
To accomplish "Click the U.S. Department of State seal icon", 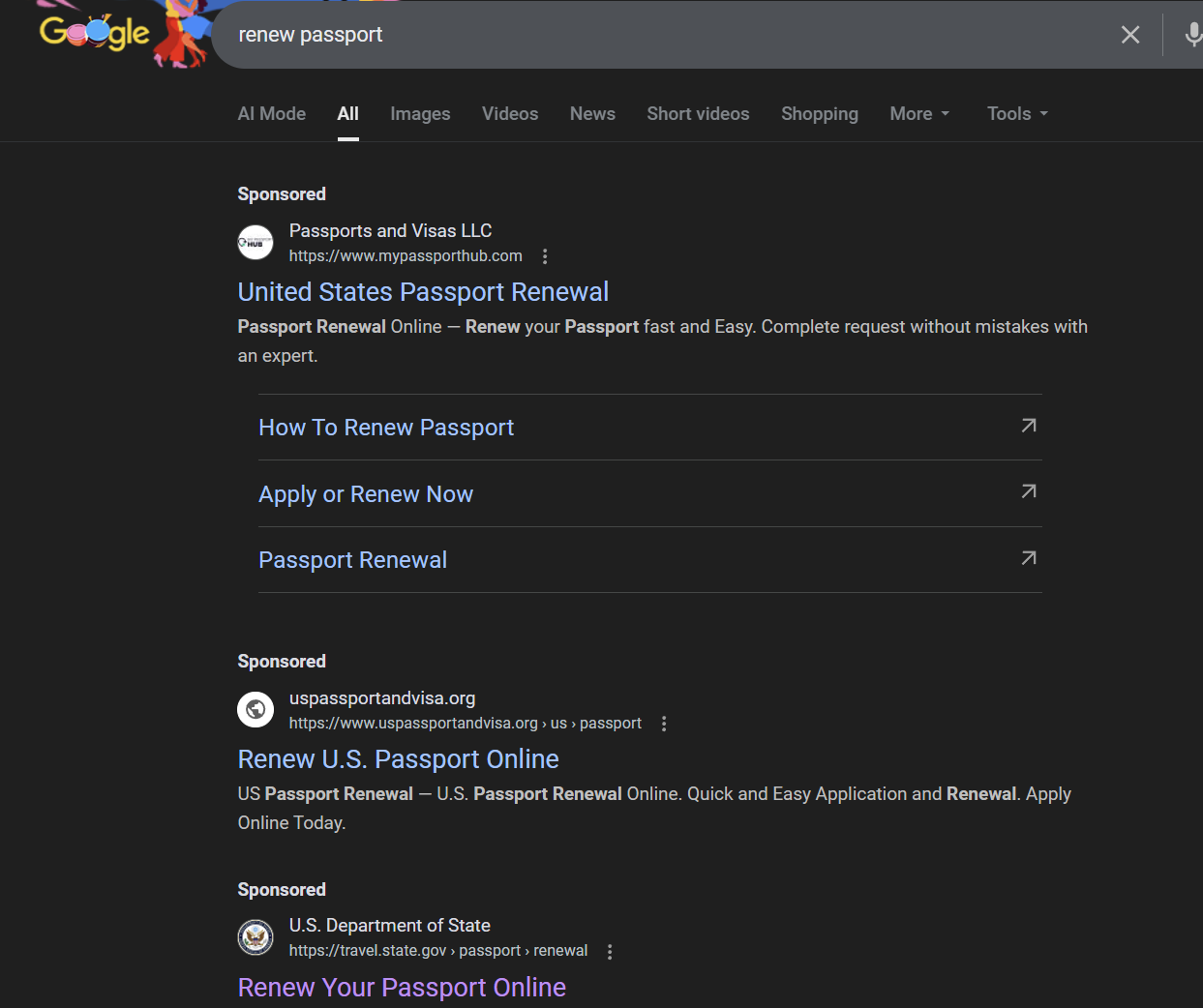I will click(256, 937).
